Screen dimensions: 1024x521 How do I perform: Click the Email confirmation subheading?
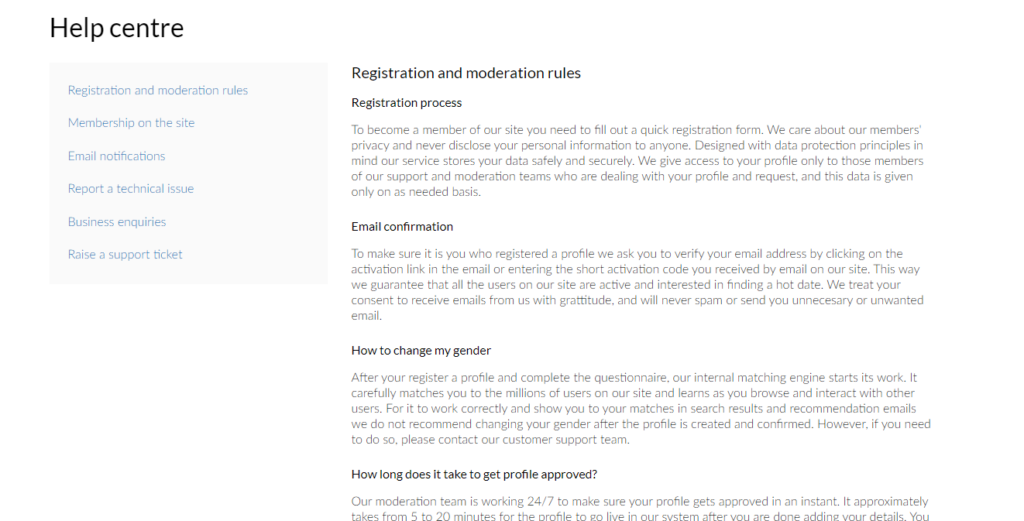pos(402,226)
